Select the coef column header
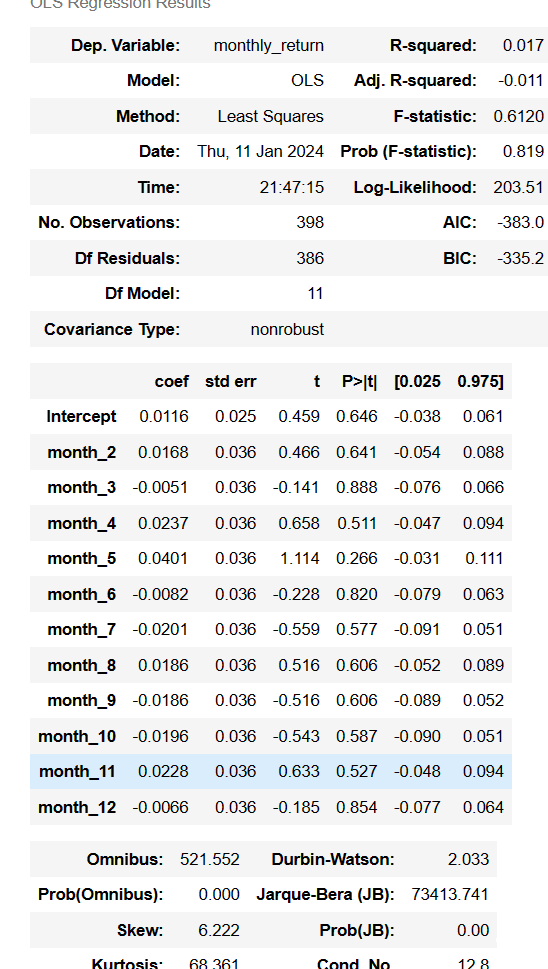This screenshot has width=548, height=969. click(x=172, y=381)
